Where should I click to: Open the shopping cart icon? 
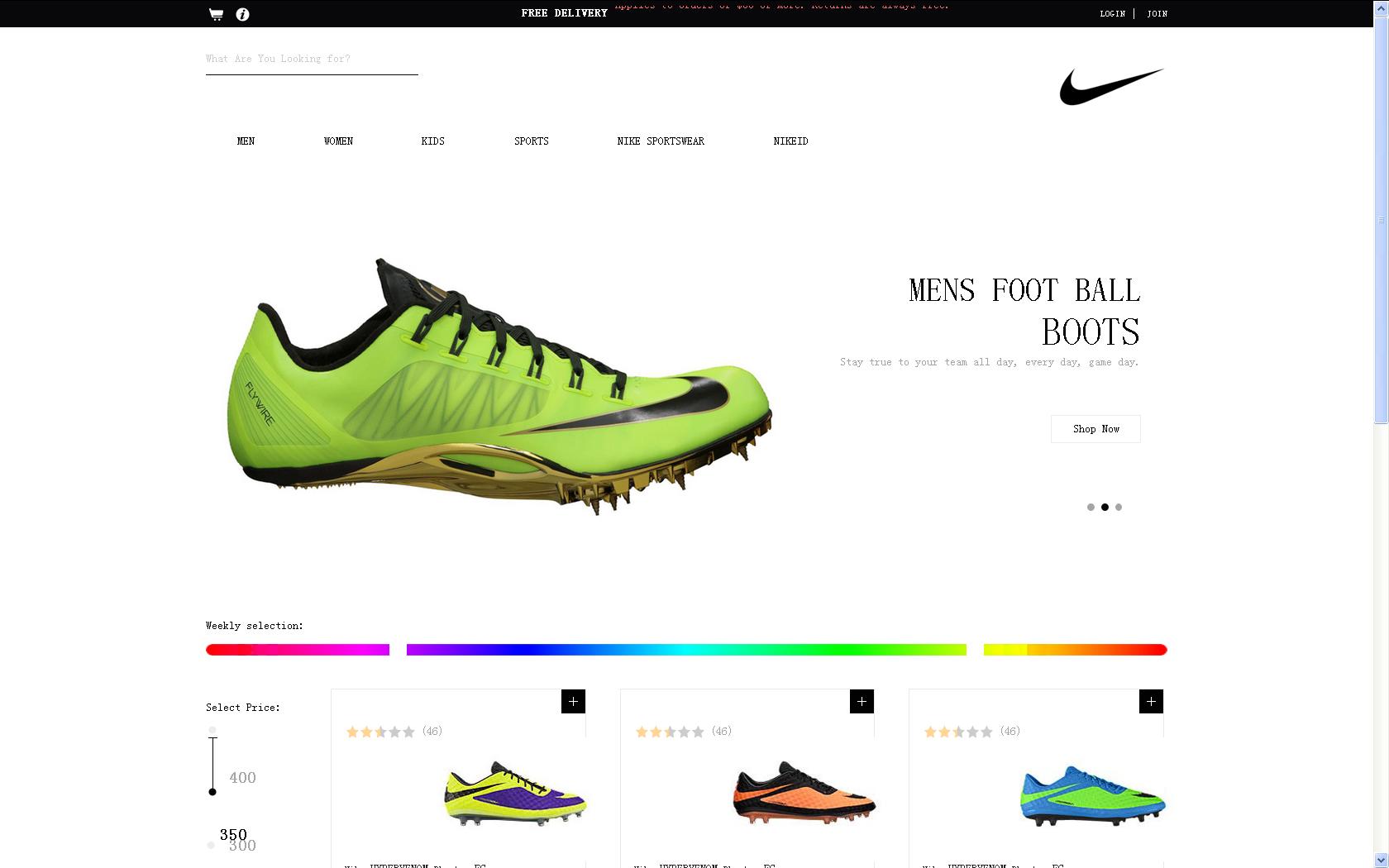216,14
